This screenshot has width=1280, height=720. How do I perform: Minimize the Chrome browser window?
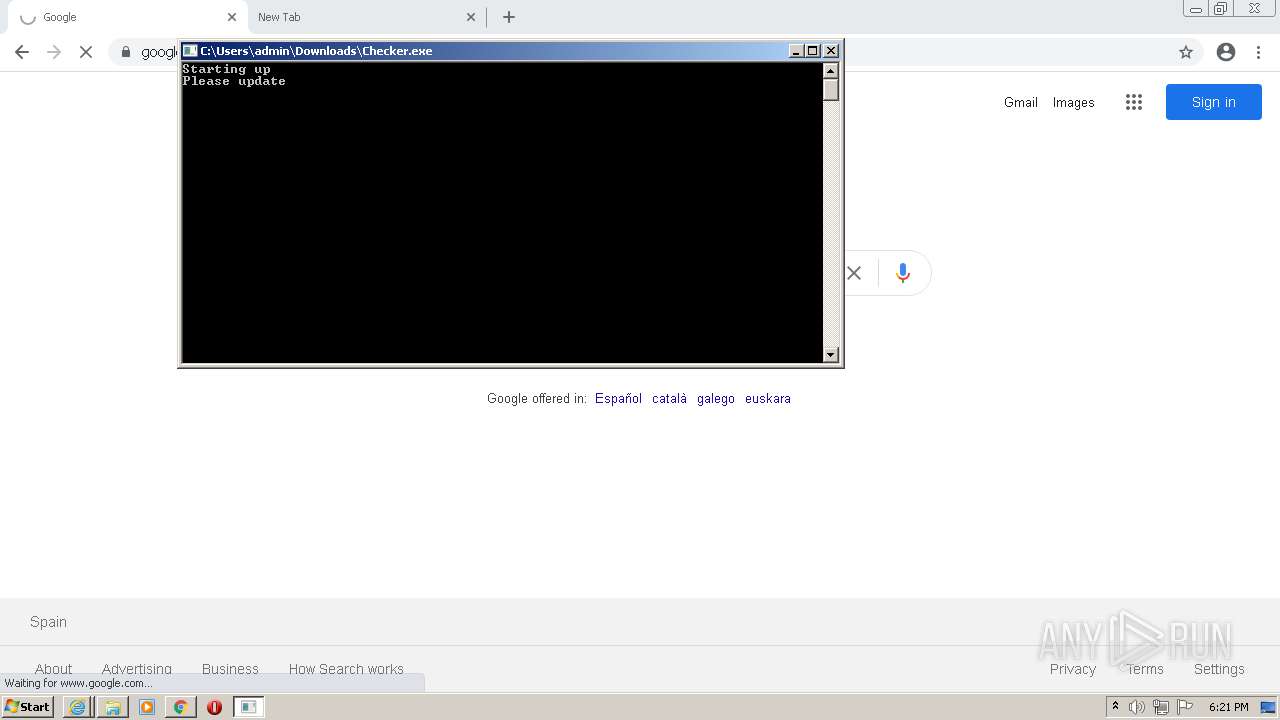click(1196, 9)
